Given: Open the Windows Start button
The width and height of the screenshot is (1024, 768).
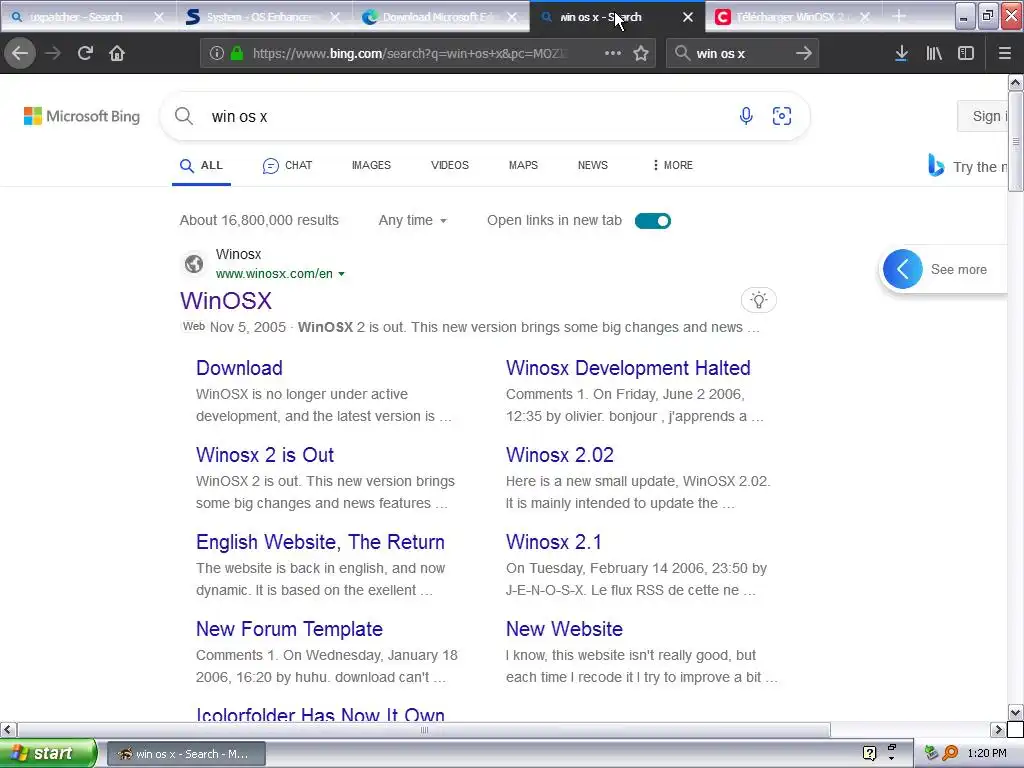Looking at the screenshot, I should click(47, 753).
